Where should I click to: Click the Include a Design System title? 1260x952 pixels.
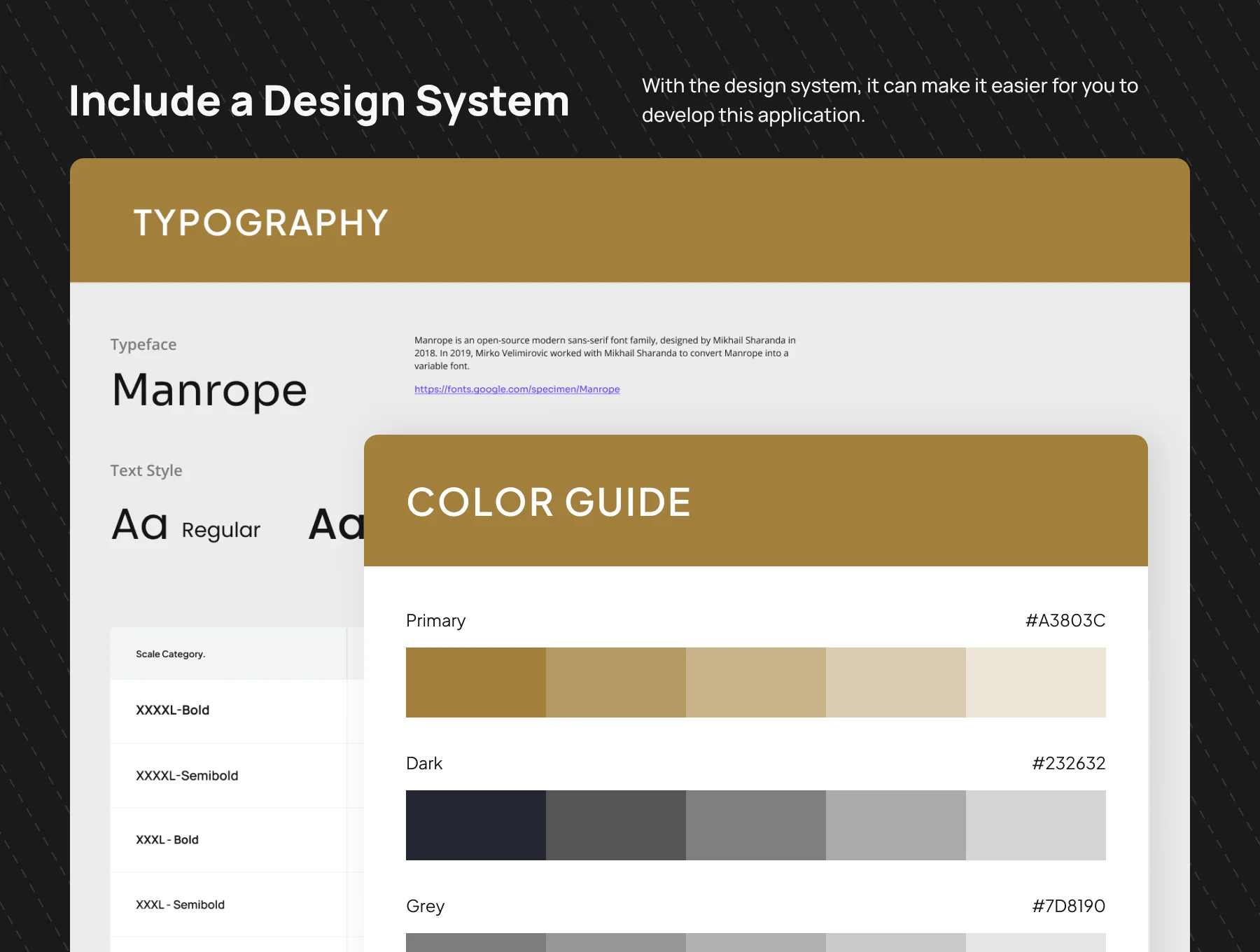[319, 101]
